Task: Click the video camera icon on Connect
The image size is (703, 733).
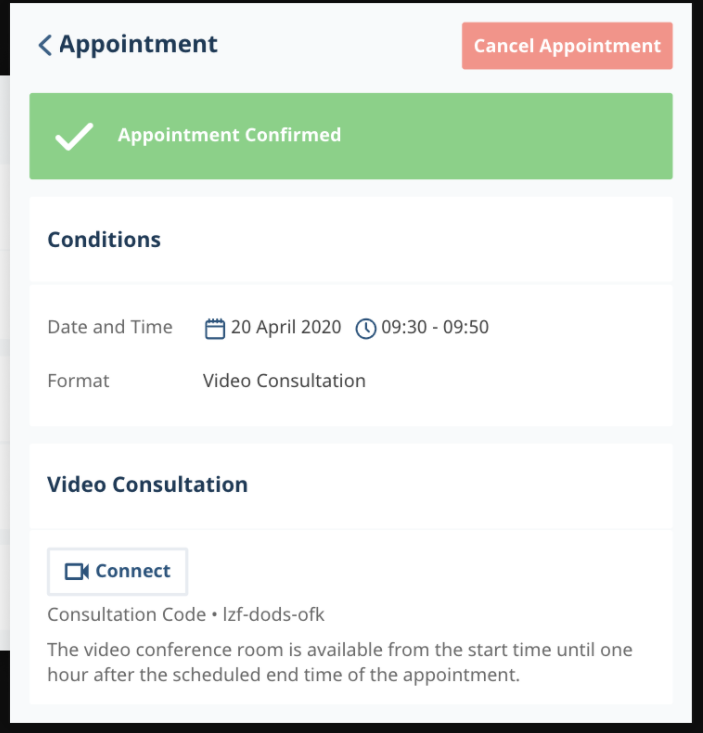Action: click(77, 572)
